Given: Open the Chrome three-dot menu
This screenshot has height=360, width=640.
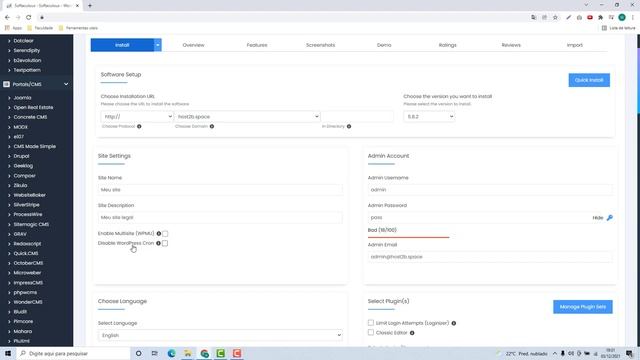Looking at the screenshot, I should (x=633, y=18).
